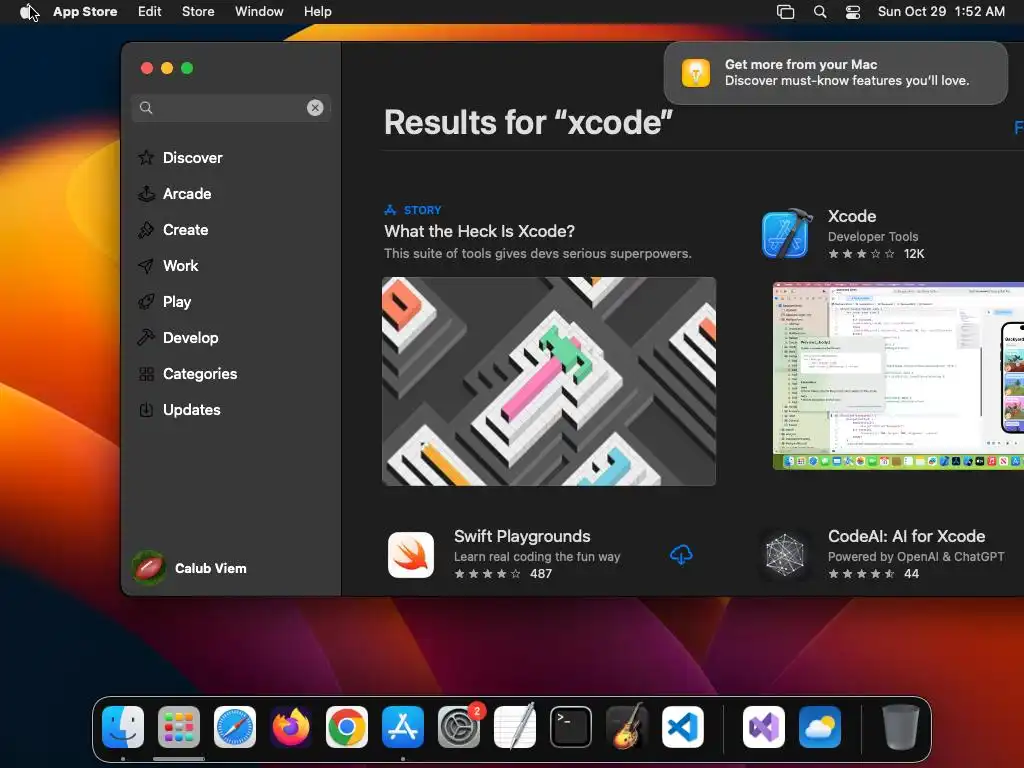
Task: Click App Store icon in the Dock
Action: (x=403, y=727)
